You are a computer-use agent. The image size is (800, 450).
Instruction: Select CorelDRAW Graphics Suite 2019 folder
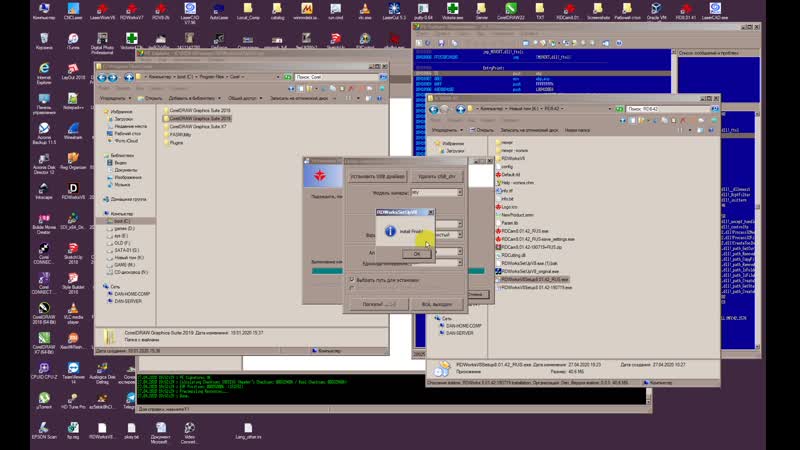click(x=196, y=118)
